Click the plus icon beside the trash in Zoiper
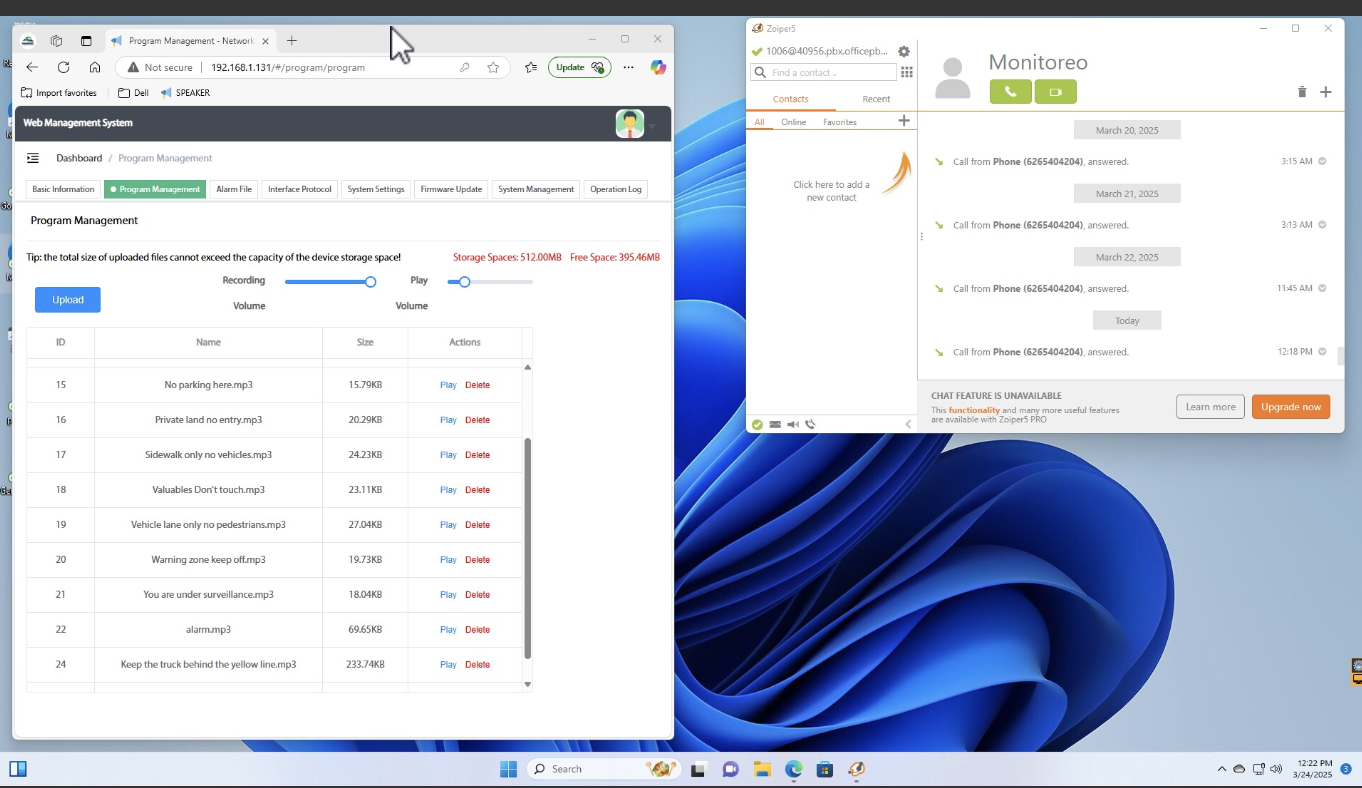This screenshot has width=1362, height=788. coord(1326,92)
